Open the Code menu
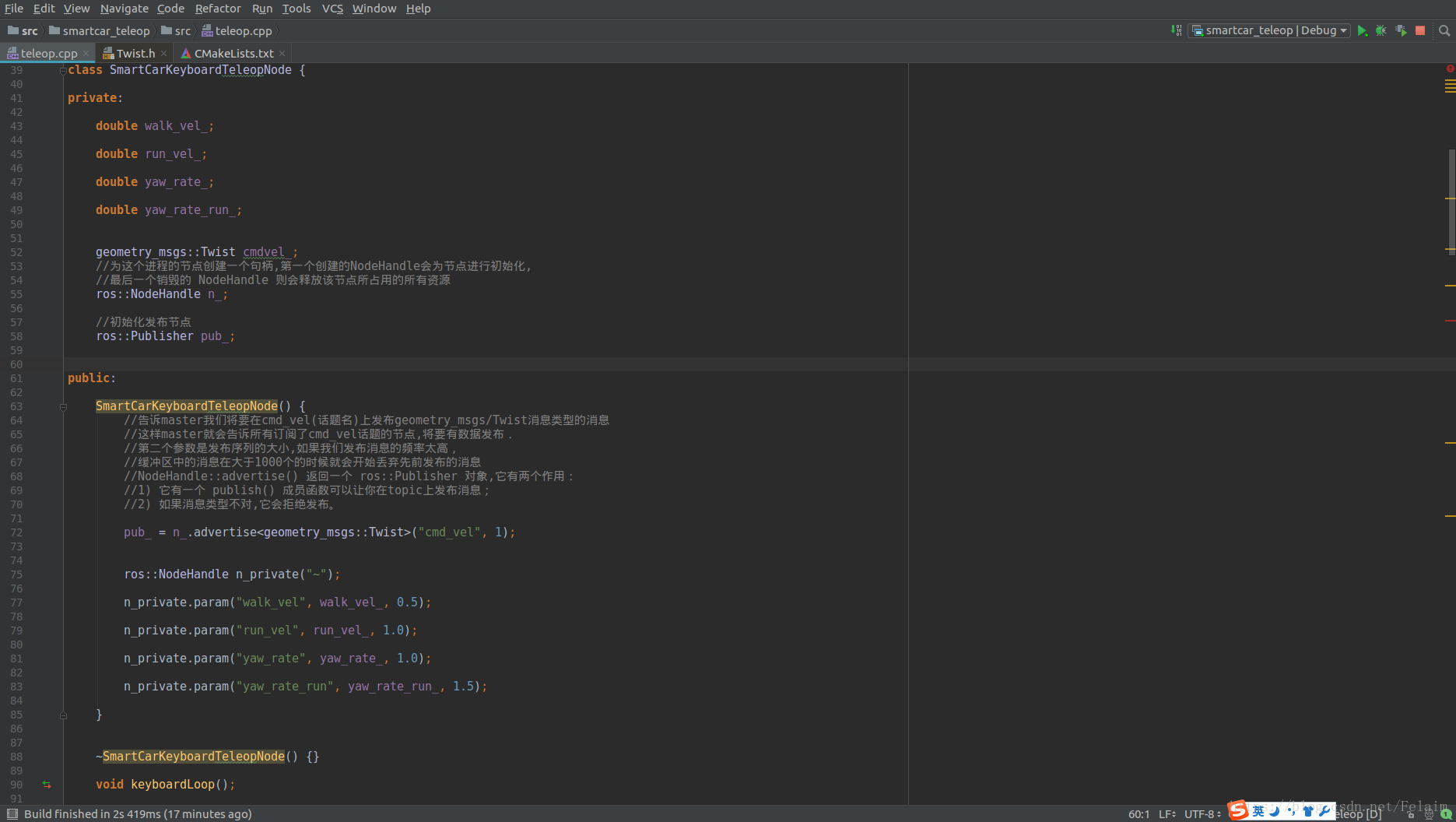This screenshot has width=1456, height=822. coord(170,9)
